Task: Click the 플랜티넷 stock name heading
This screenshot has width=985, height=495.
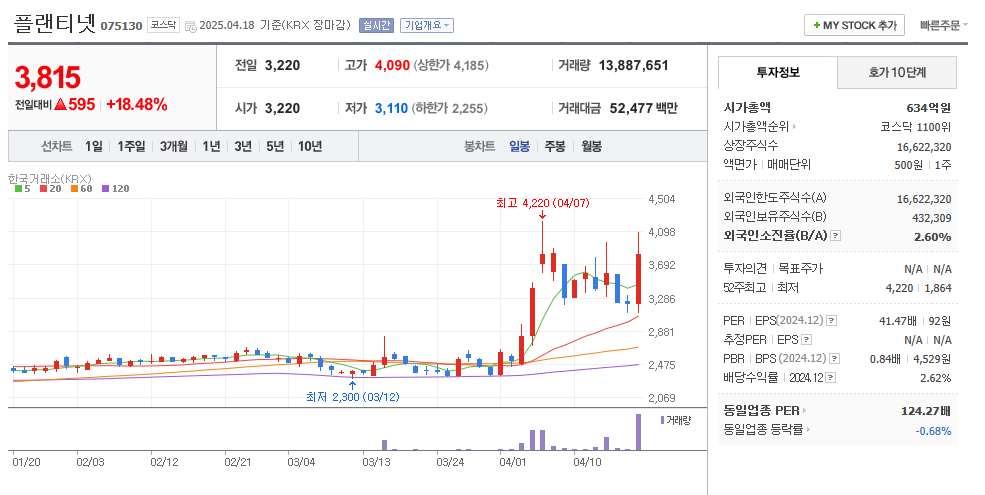Action: (55, 24)
